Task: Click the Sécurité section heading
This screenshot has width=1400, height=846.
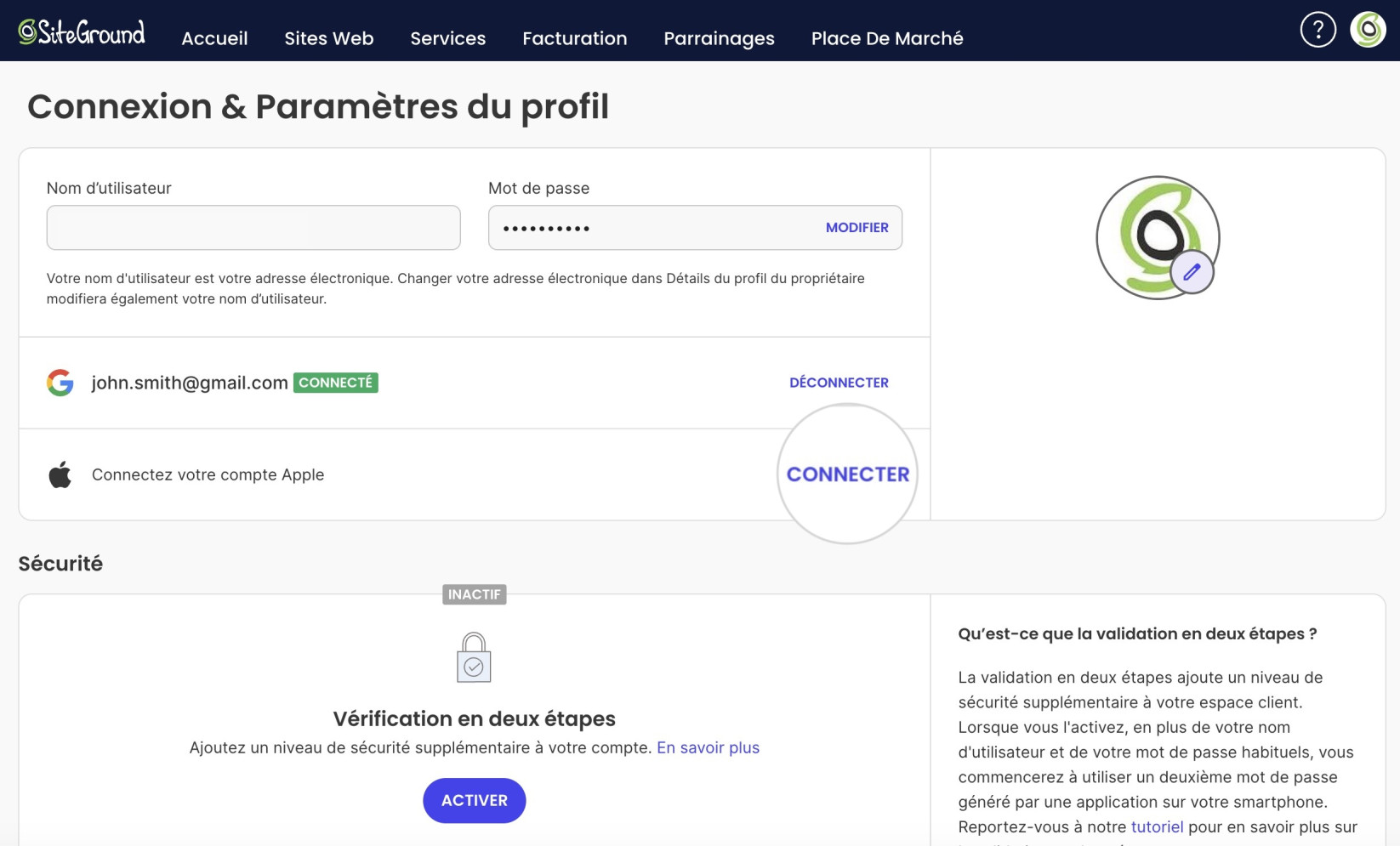Action: coord(60,564)
